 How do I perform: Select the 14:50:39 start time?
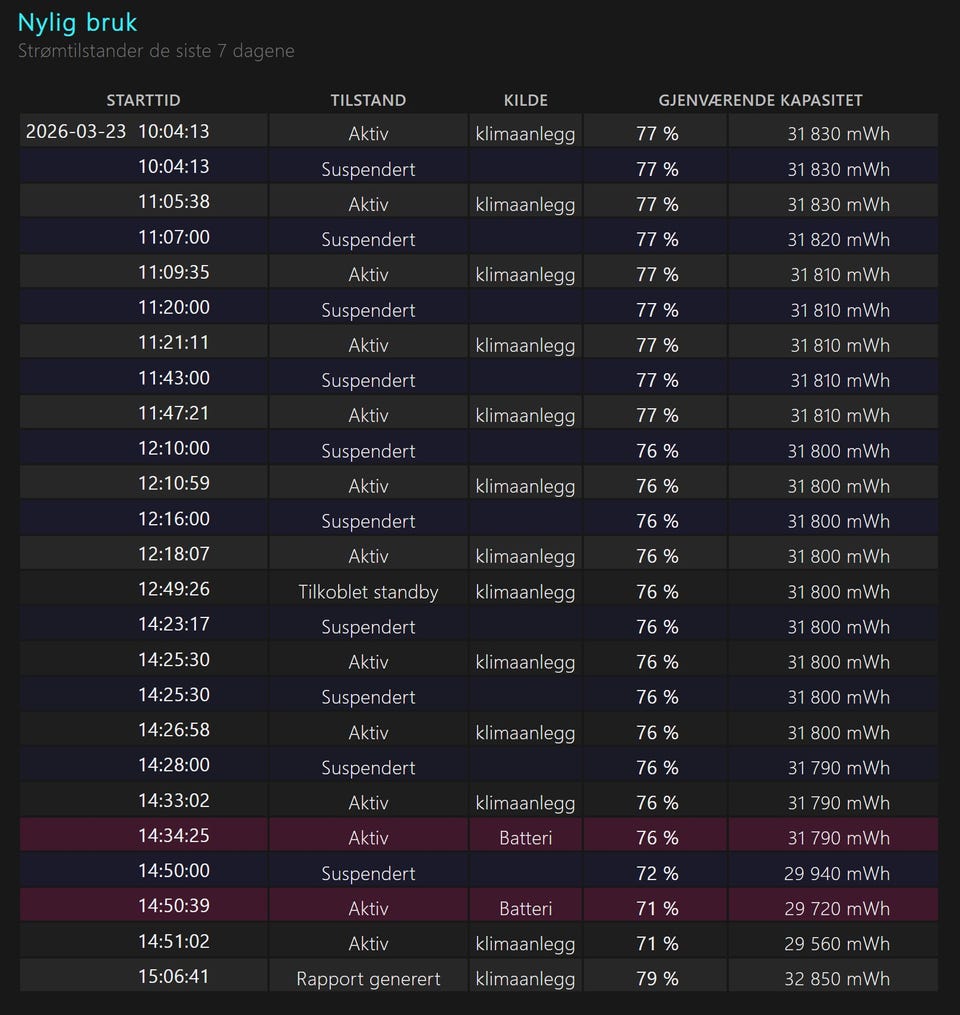[x=174, y=906]
